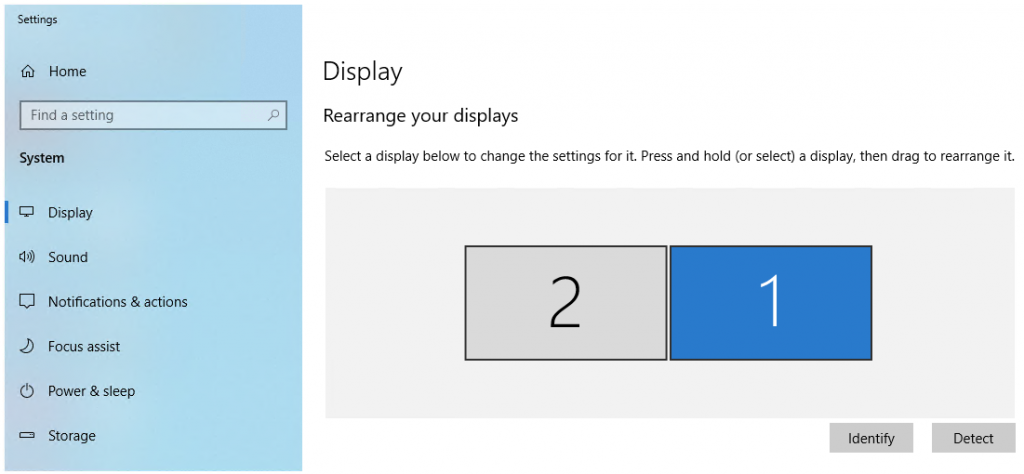Viewport: 1024px width, 474px height.
Task: Select the Display label in sidebar
Action: (x=70, y=213)
